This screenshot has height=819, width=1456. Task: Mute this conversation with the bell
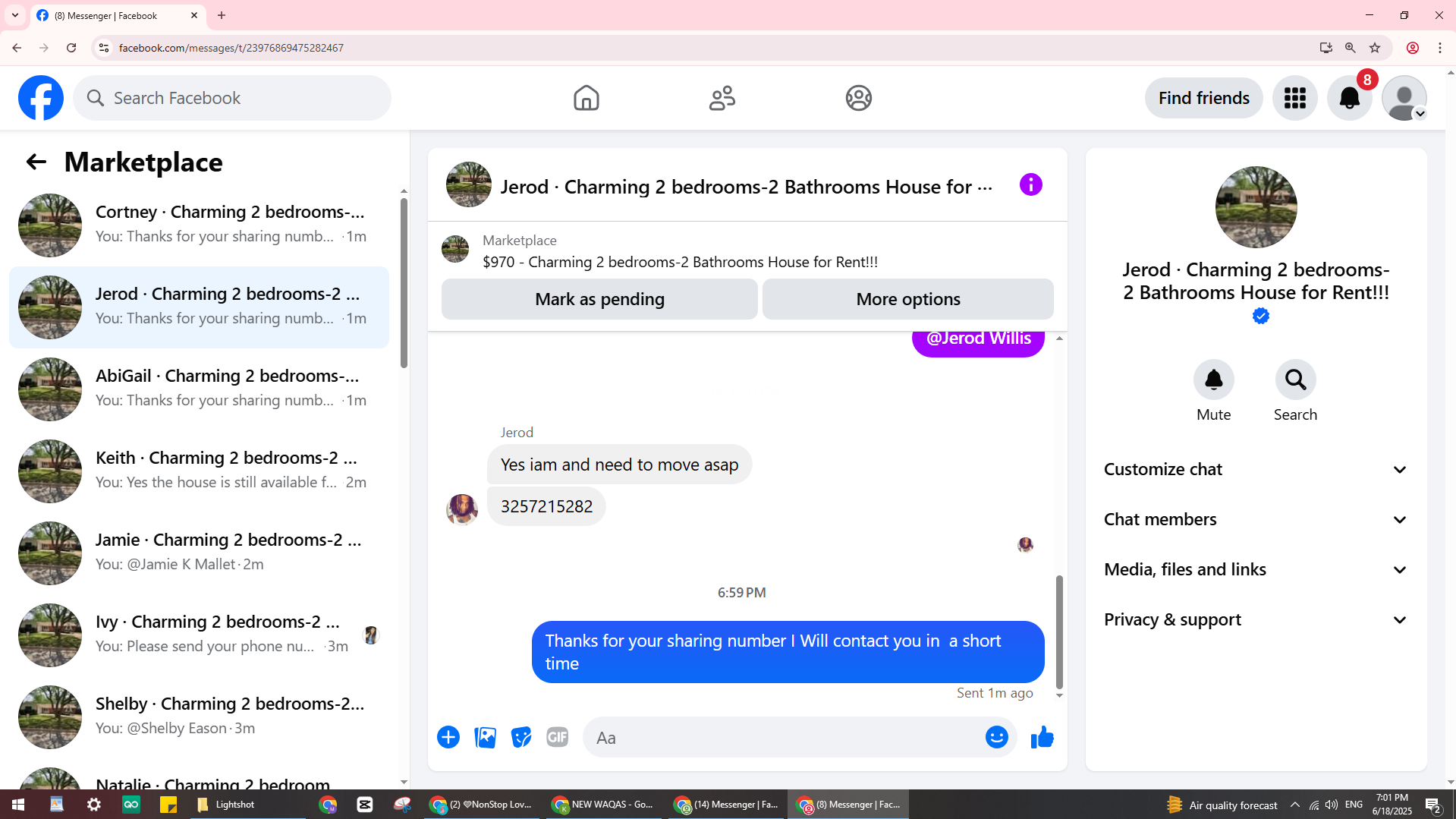pyautogui.click(x=1214, y=380)
